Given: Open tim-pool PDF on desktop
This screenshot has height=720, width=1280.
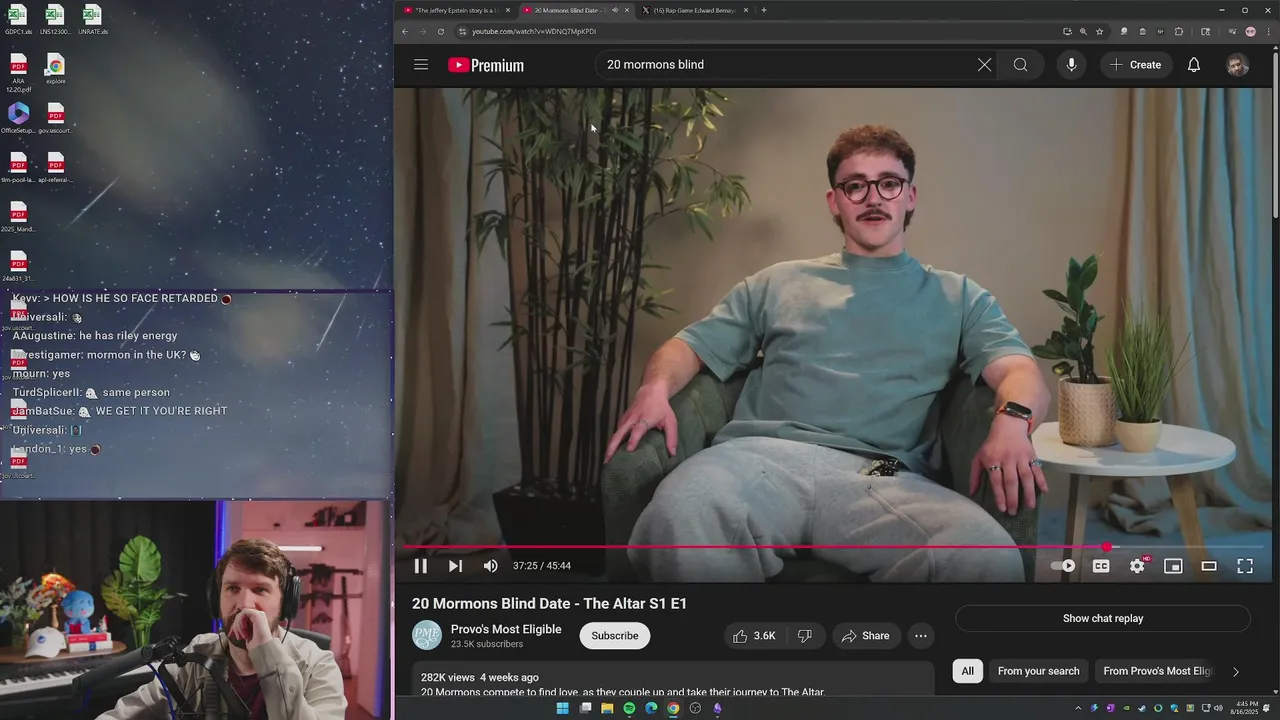Looking at the screenshot, I should (x=18, y=168).
